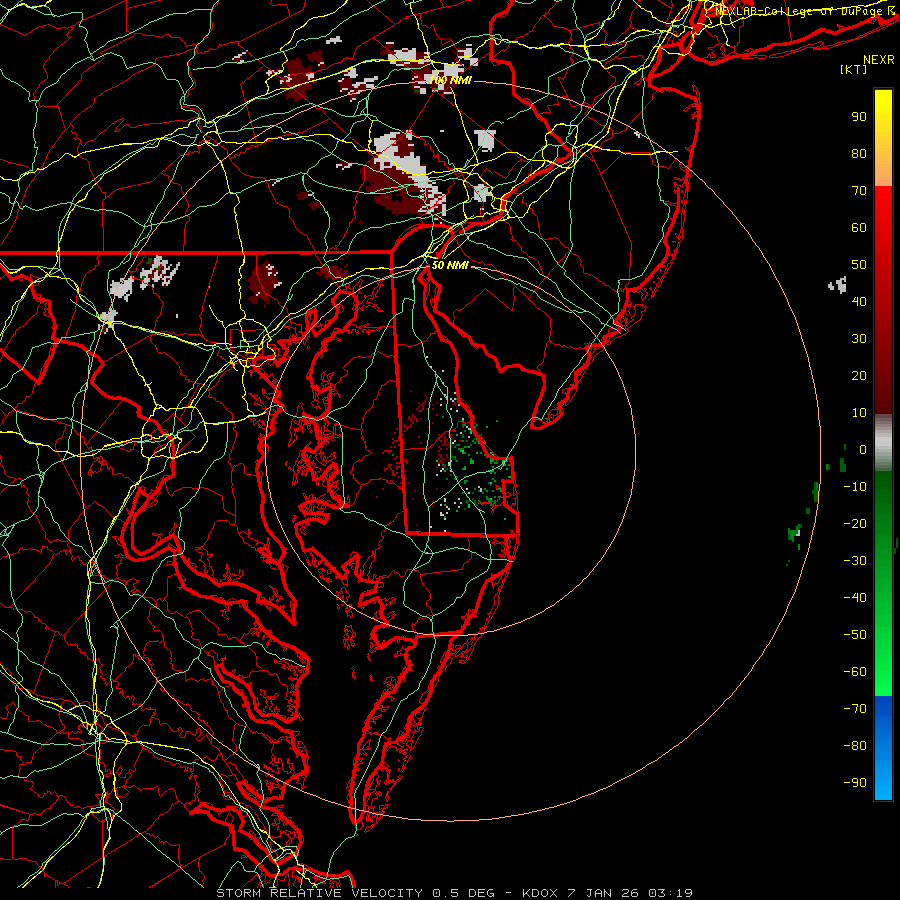Select the yellow top segment of the color bar

pos(883,138)
